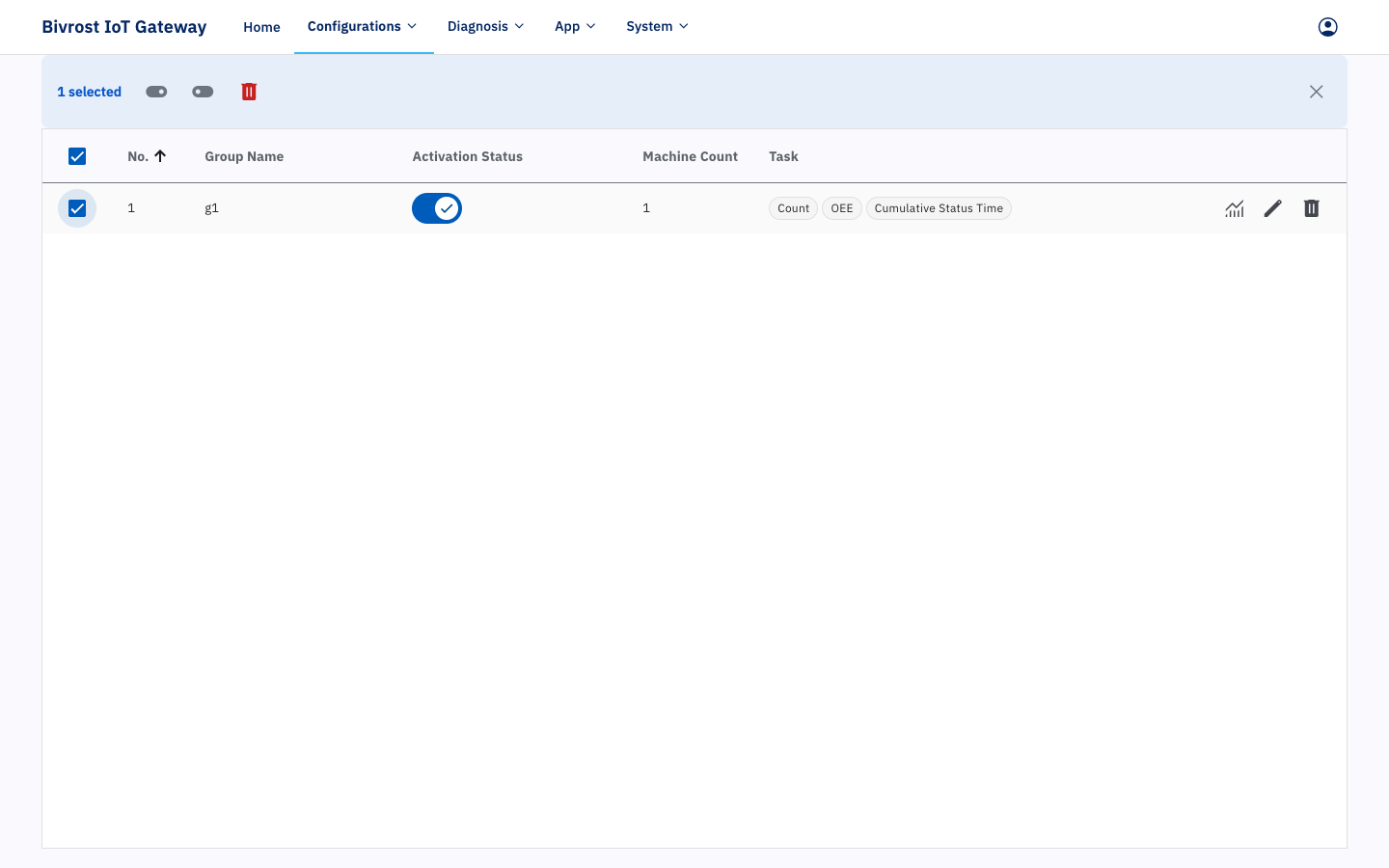This screenshot has height=868, width=1389.
Task: Click the Count task chip
Action: [x=793, y=208]
